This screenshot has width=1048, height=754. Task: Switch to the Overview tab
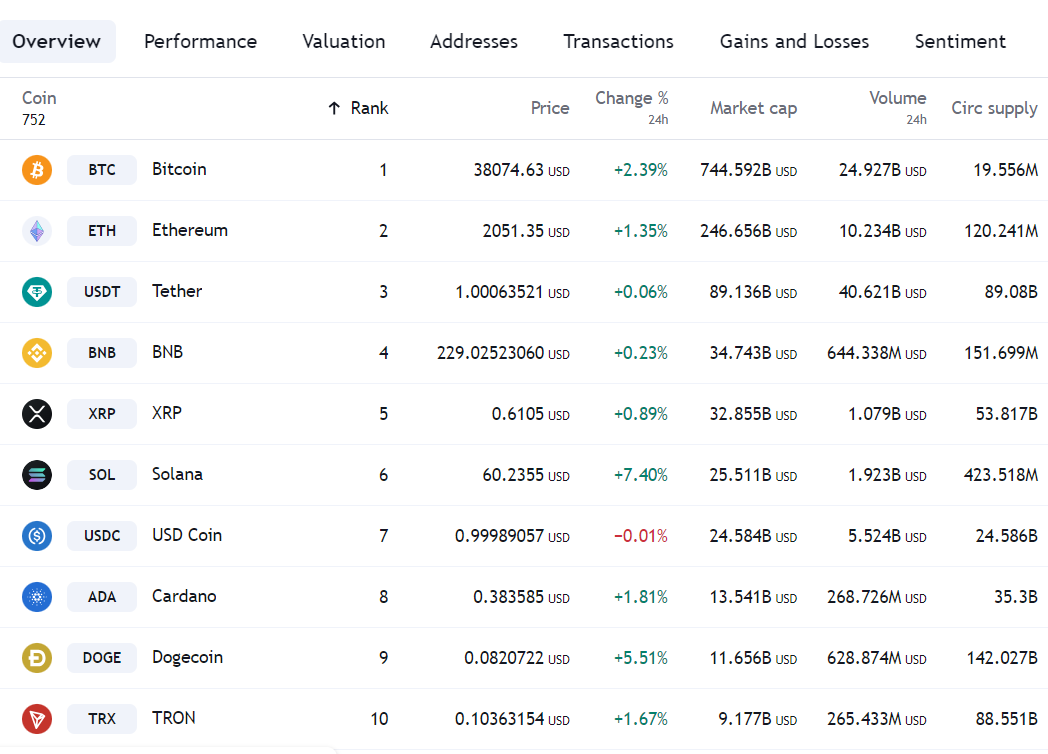[x=57, y=41]
